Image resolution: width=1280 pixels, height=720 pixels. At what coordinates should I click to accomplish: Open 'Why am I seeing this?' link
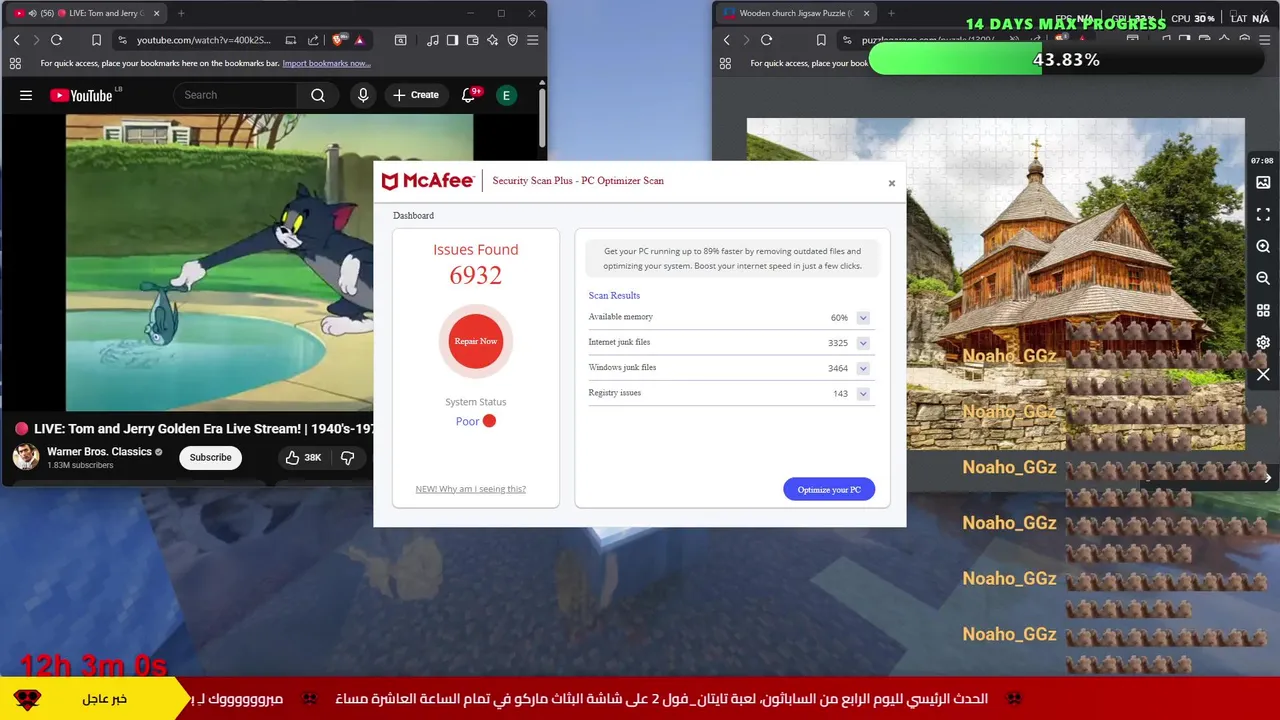pyautogui.click(x=471, y=489)
